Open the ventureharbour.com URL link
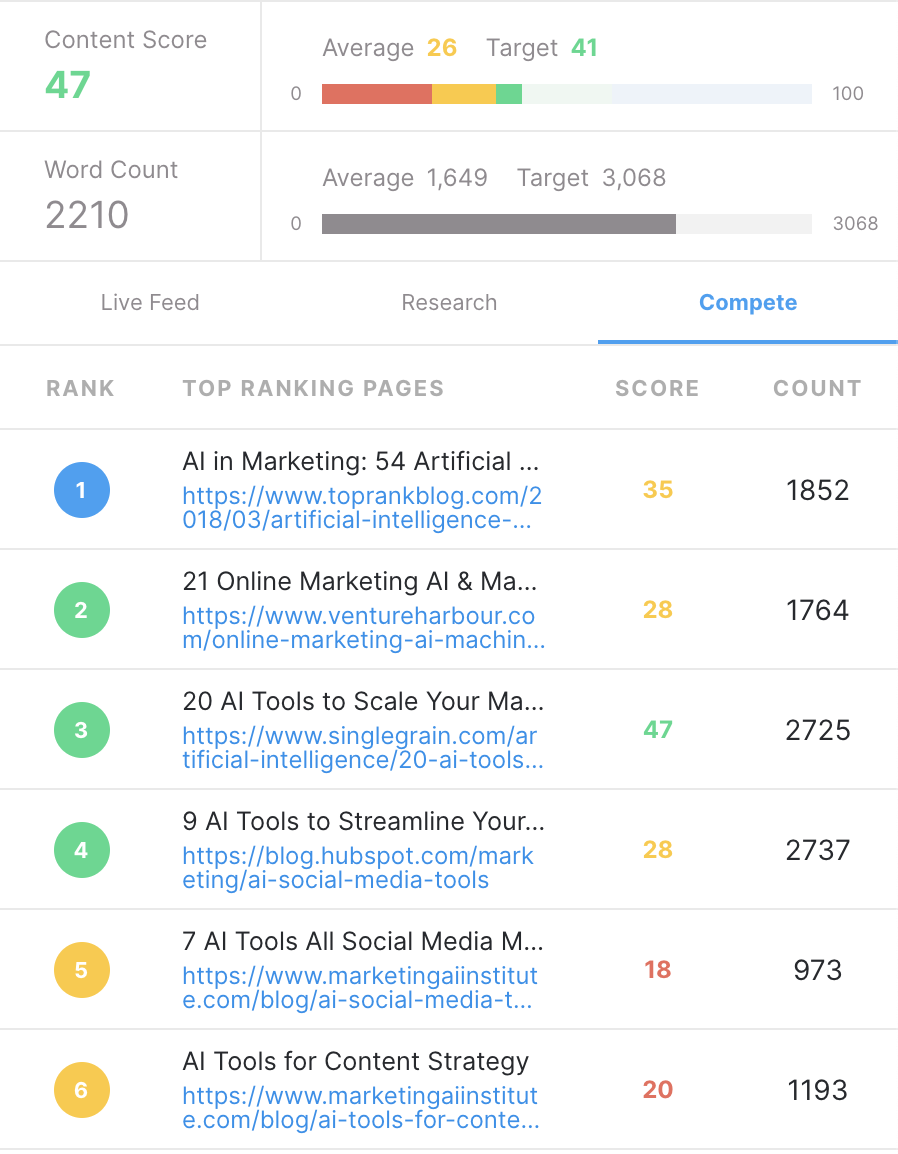Image resolution: width=898 pixels, height=1154 pixels. (x=364, y=628)
